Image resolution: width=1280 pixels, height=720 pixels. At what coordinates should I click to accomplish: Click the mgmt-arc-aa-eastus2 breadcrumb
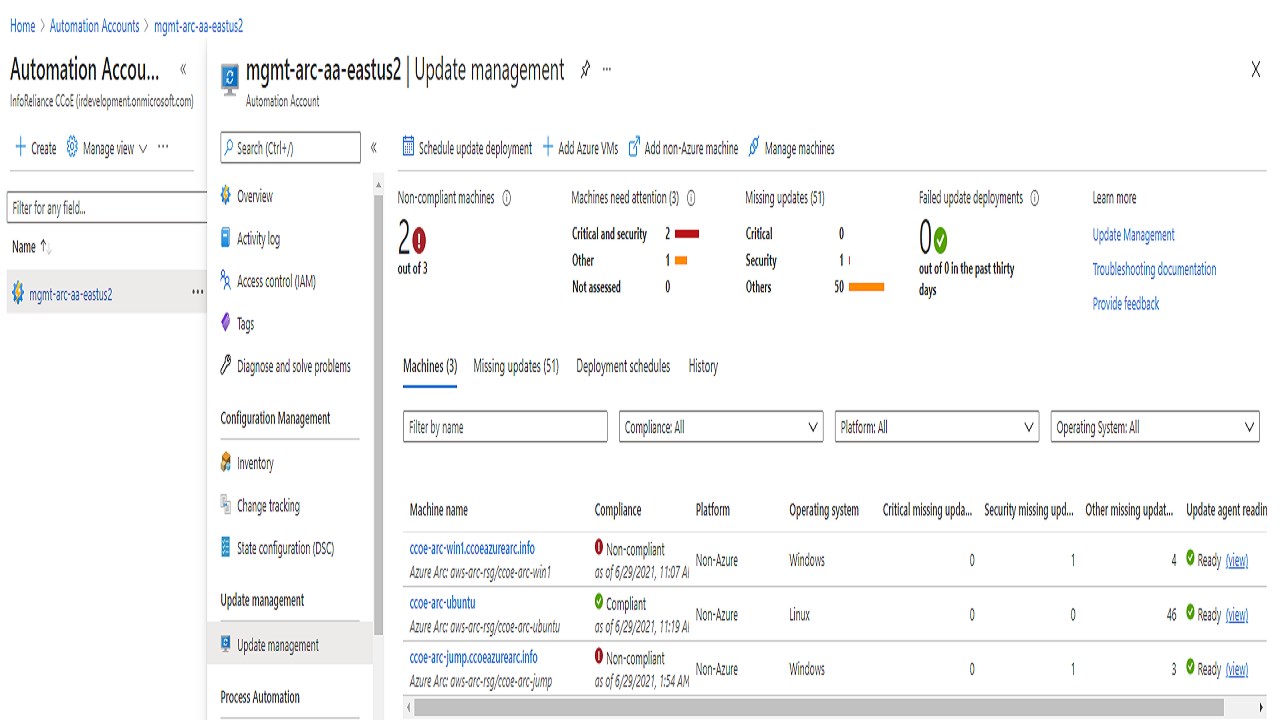click(x=199, y=26)
